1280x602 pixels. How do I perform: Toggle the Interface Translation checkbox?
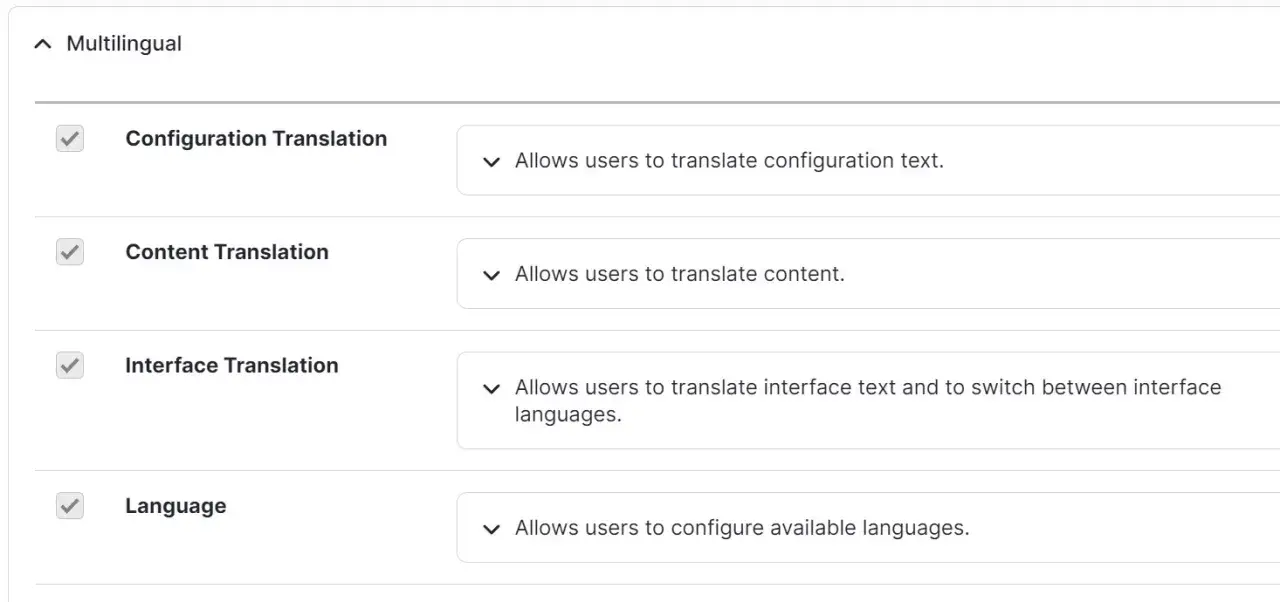pyautogui.click(x=70, y=365)
